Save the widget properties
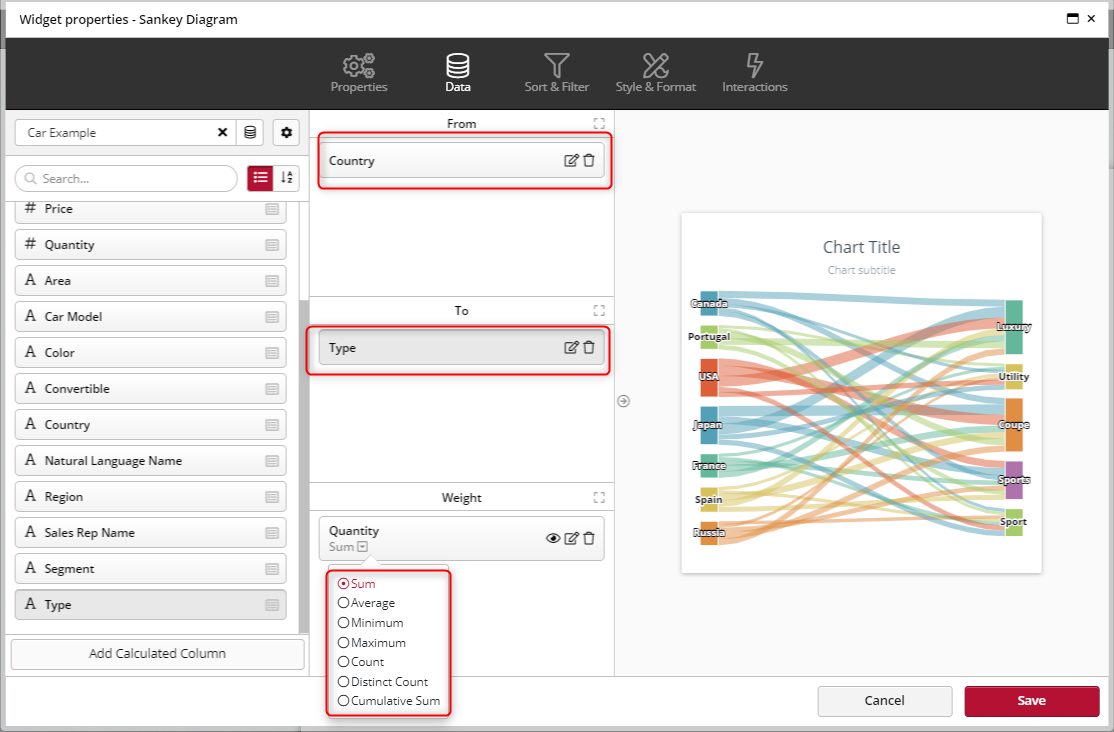 point(1031,701)
